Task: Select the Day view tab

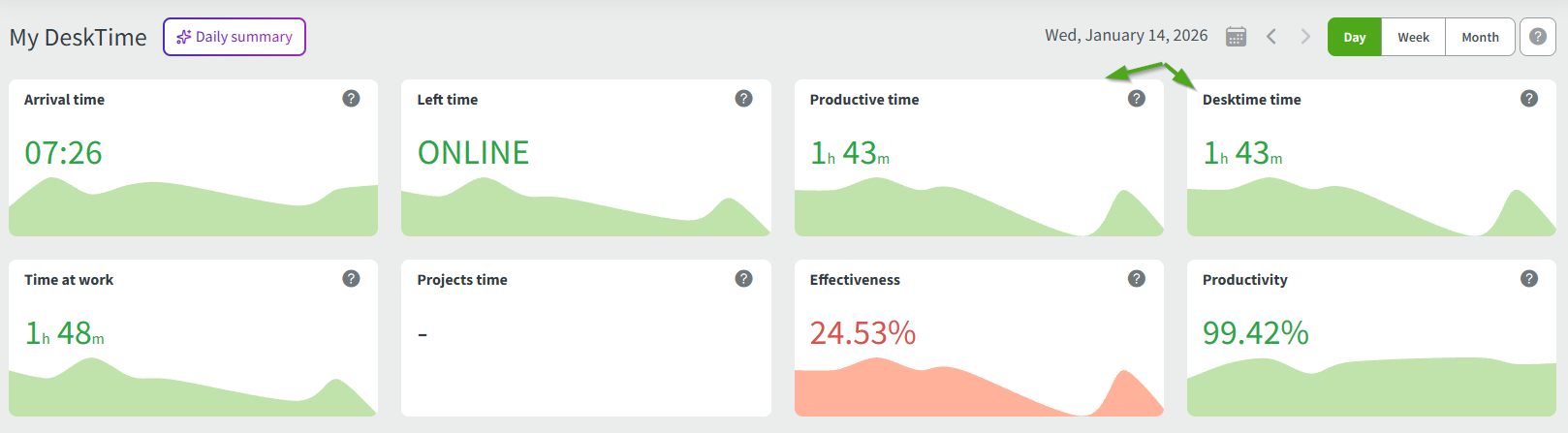Action: (x=1354, y=37)
